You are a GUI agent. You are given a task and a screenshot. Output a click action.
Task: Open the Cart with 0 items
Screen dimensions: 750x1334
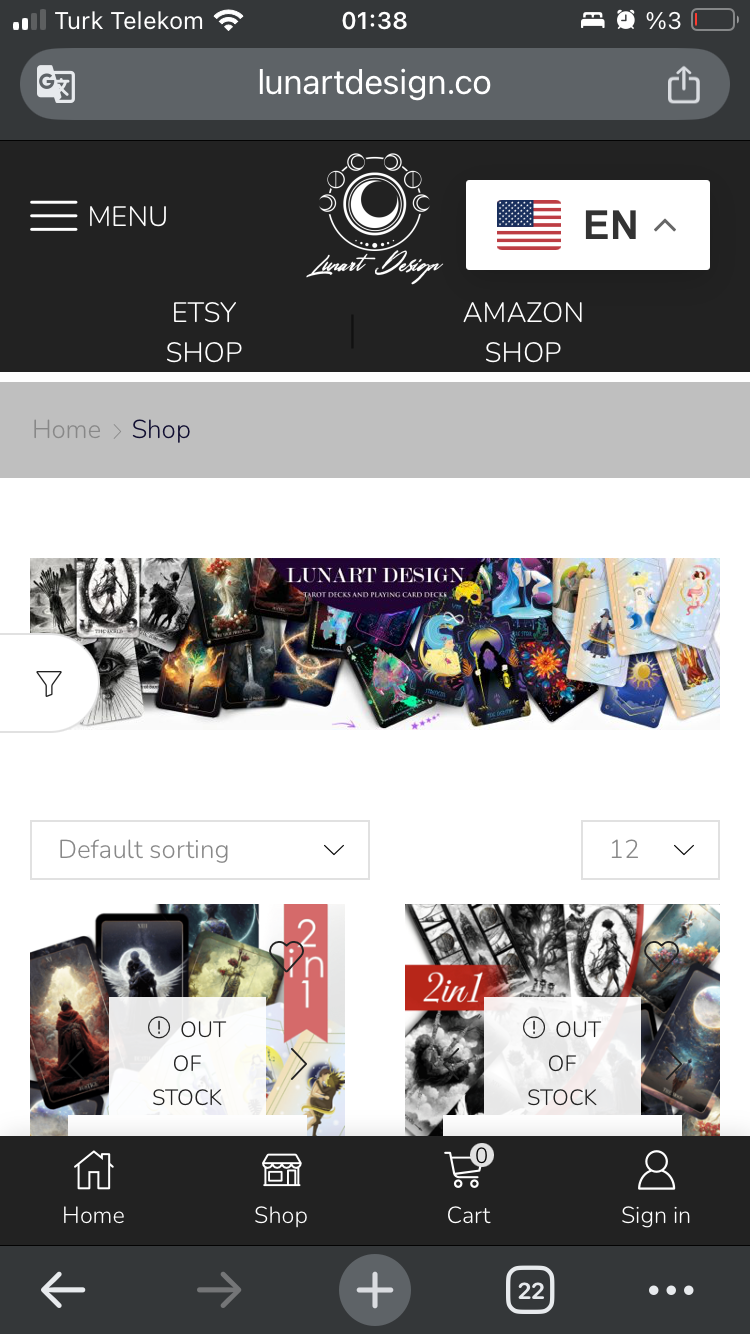469,1188
